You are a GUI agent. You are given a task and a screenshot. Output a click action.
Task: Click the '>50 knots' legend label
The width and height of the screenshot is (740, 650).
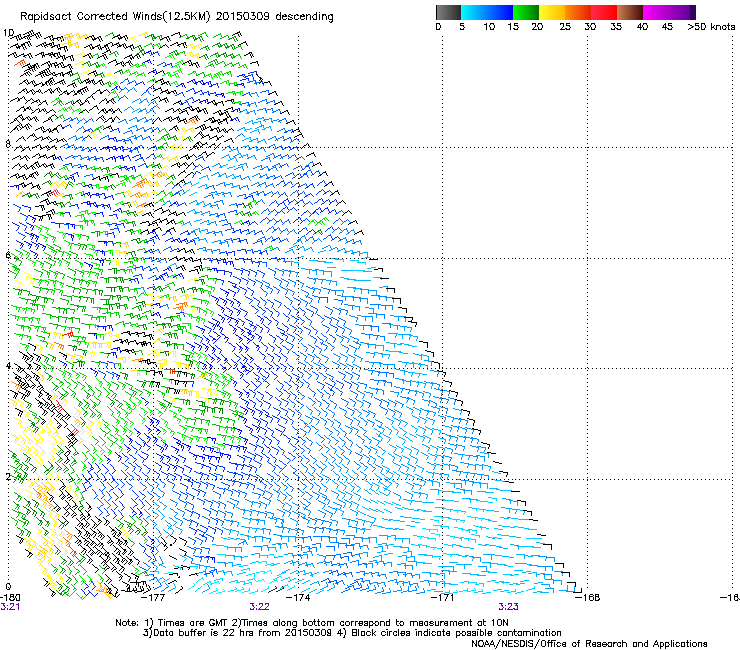click(711, 27)
